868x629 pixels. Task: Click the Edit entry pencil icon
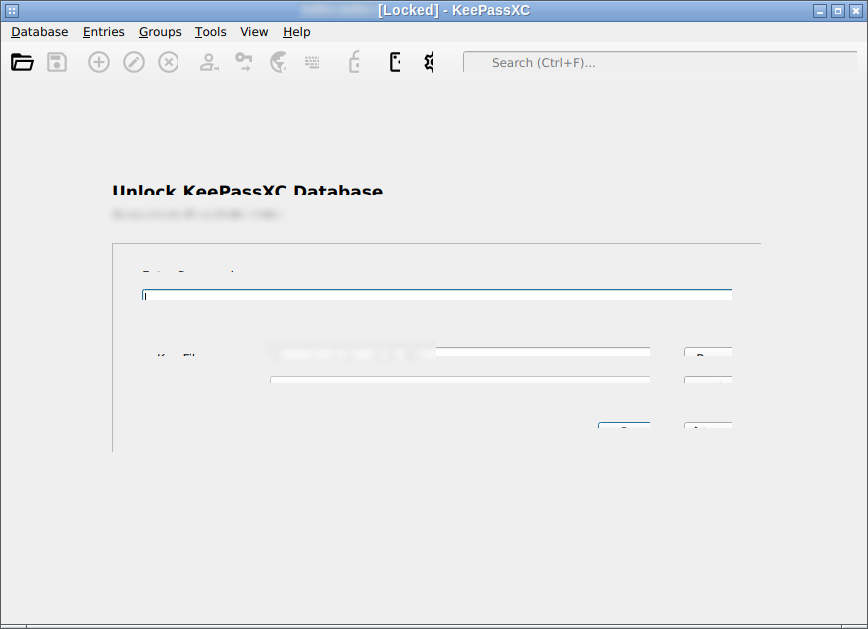pyautogui.click(x=133, y=62)
